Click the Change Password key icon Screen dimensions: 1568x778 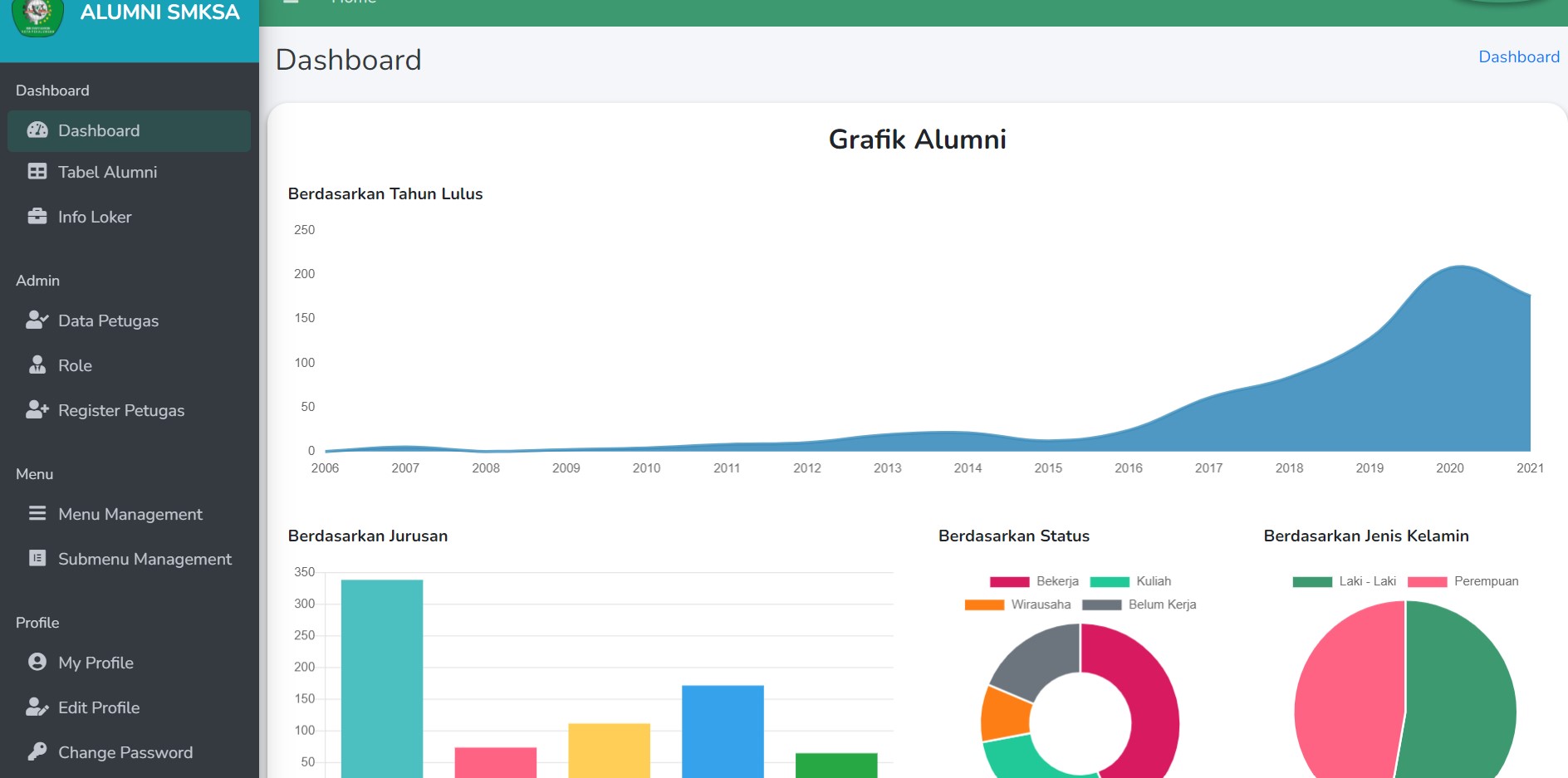tap(37, 752)
